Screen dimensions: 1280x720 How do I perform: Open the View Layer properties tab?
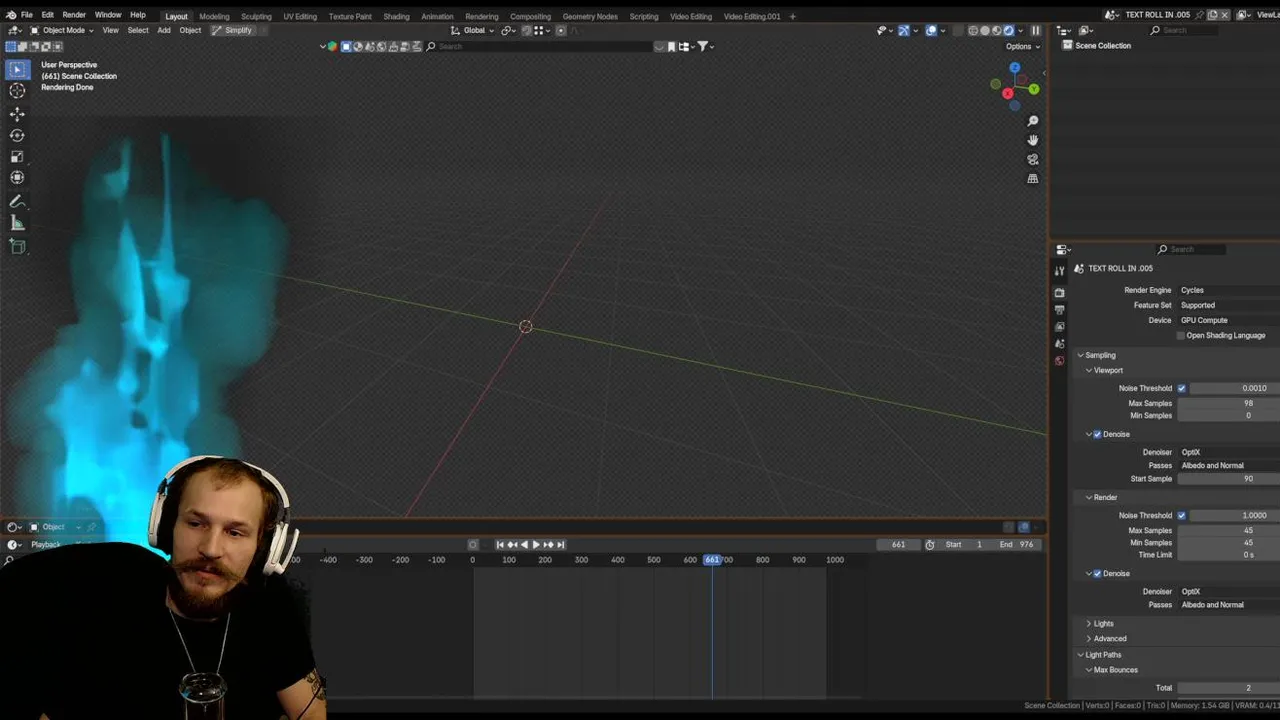coord(1060,327)
